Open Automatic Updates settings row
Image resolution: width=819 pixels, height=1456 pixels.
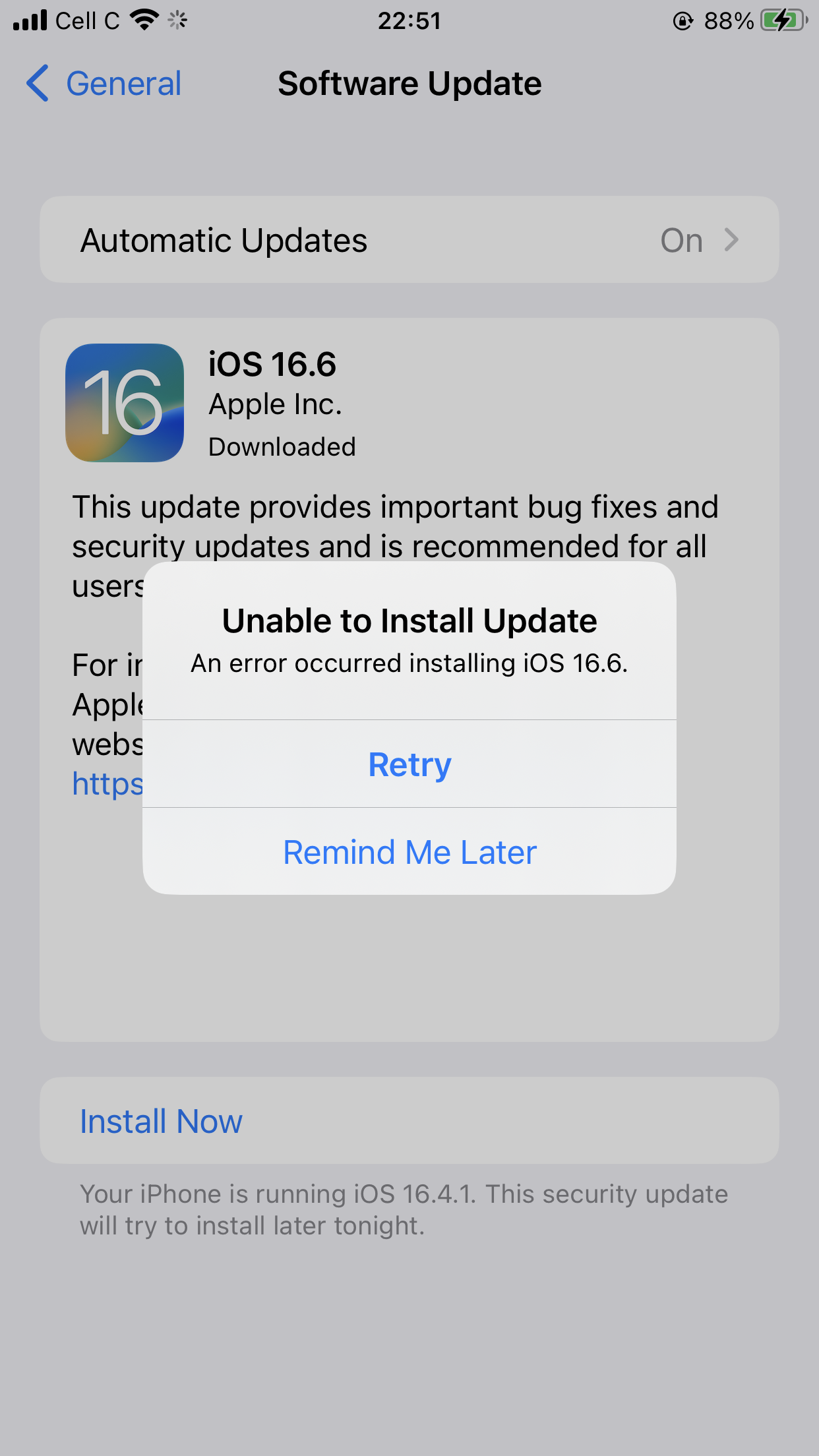[409, 239]
